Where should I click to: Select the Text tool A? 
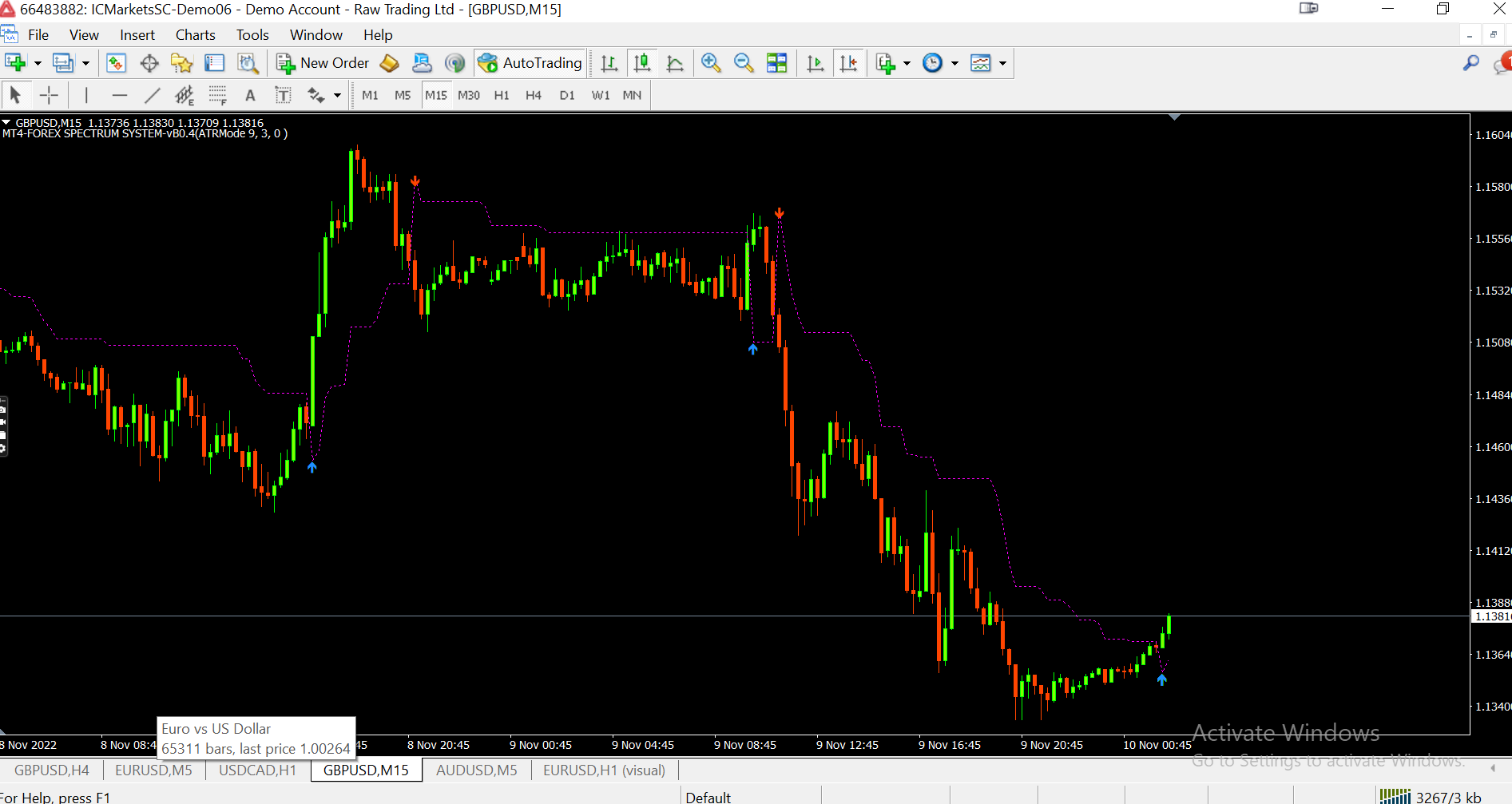[250, 95]
